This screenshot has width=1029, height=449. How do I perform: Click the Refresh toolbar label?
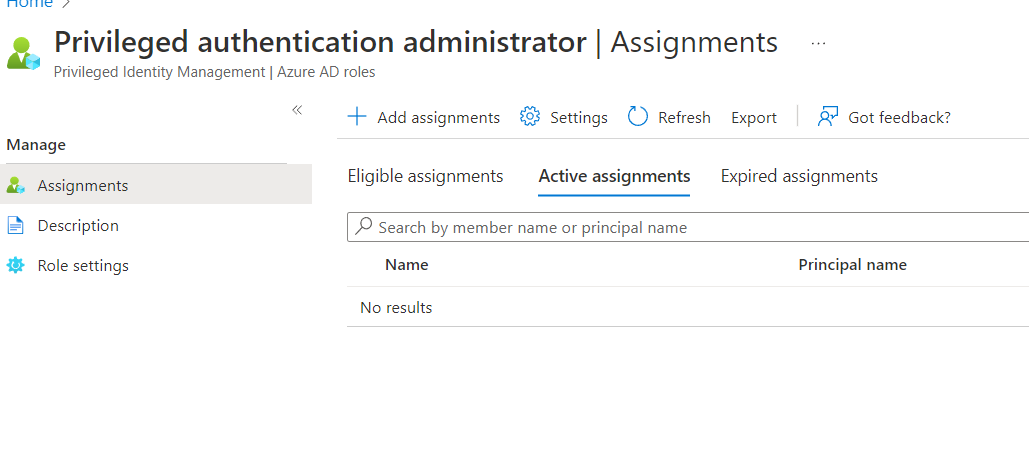pyautogui.click(x=684, y=118)
